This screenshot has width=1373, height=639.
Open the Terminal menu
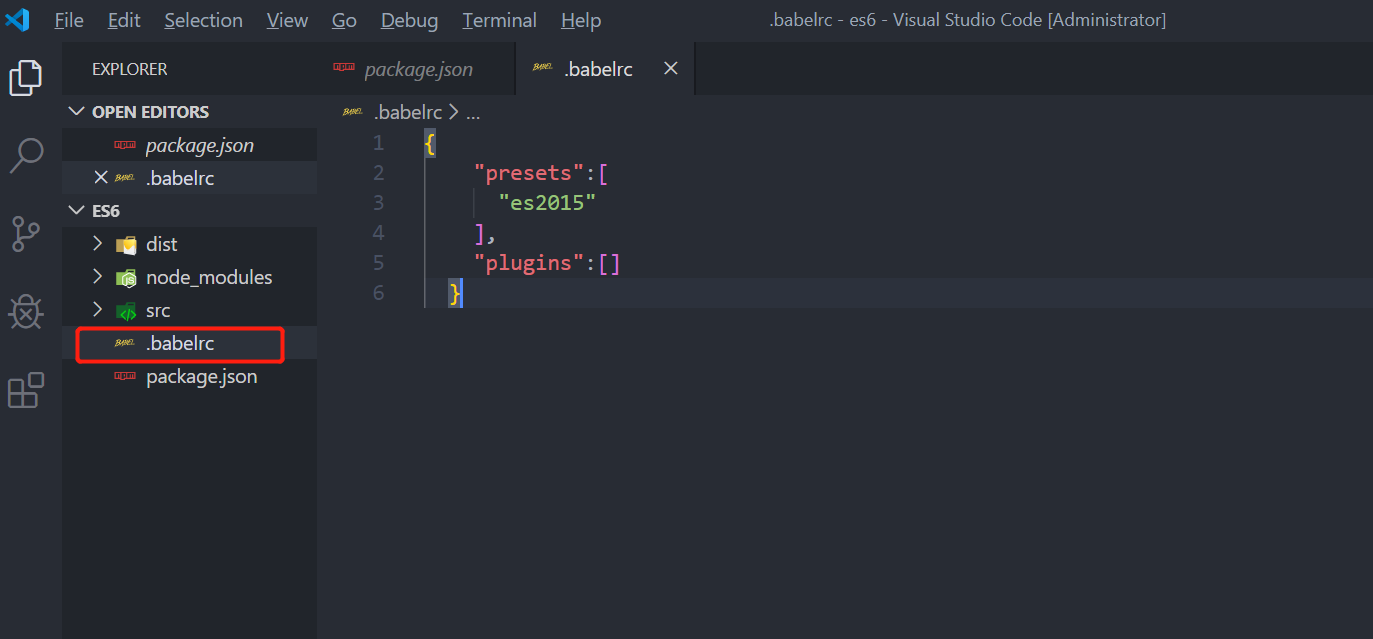(x=499, y=20)
